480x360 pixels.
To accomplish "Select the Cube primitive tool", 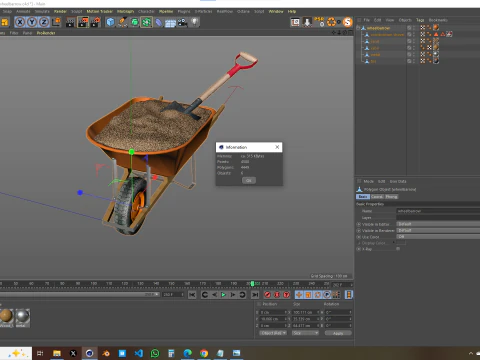I will 110,22.
